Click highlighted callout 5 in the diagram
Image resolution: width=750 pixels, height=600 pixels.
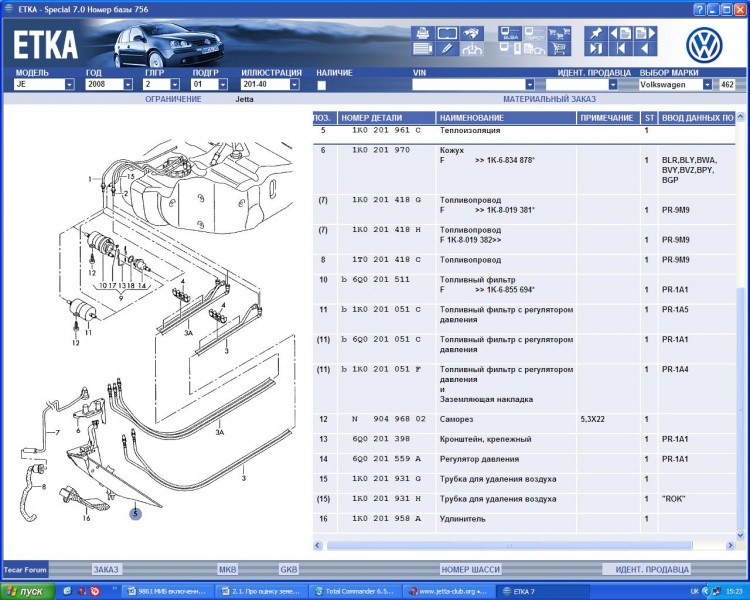click(135, 514)
